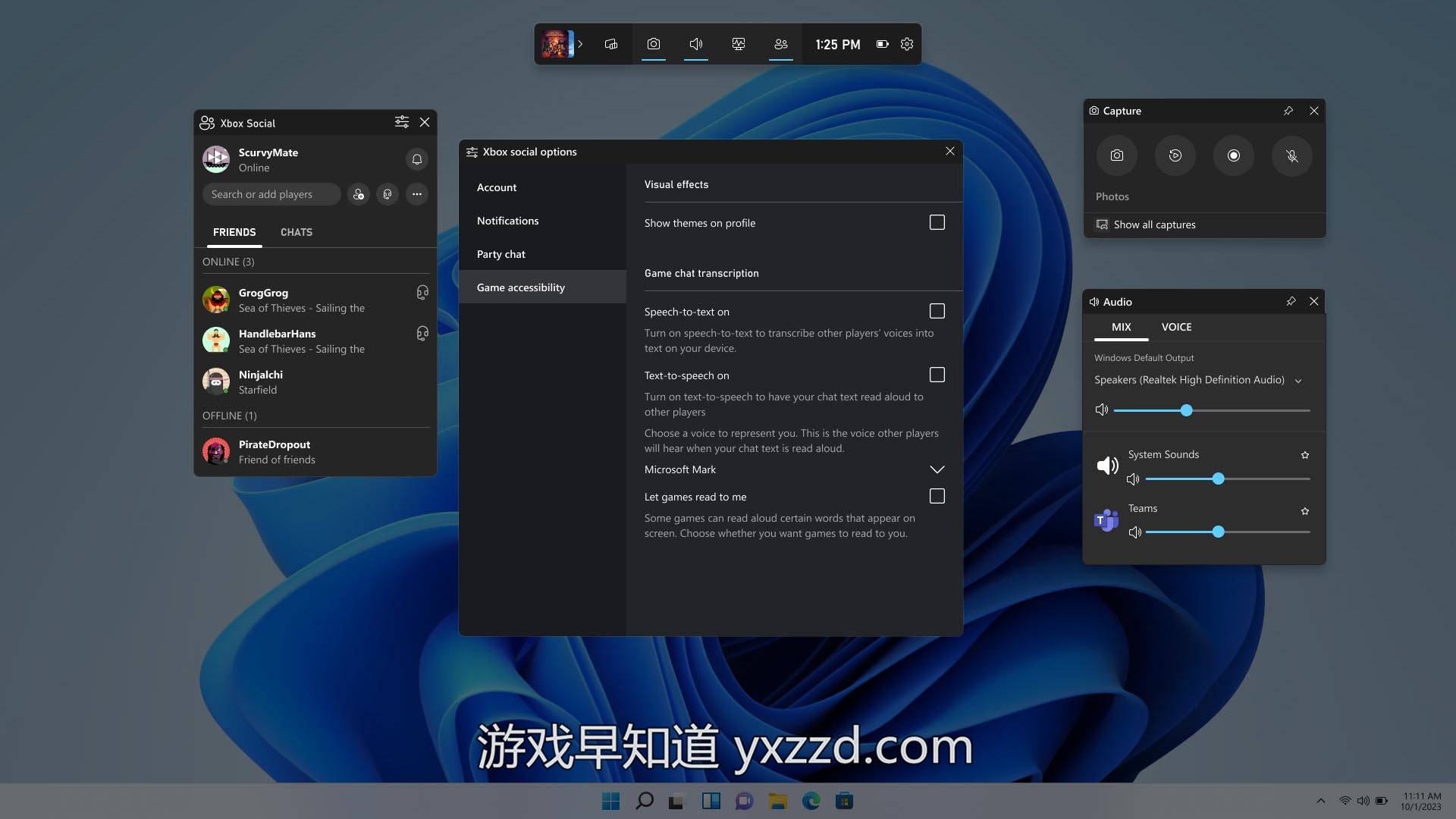Mute the Windows default output speaker icon

click(1102, 409)
